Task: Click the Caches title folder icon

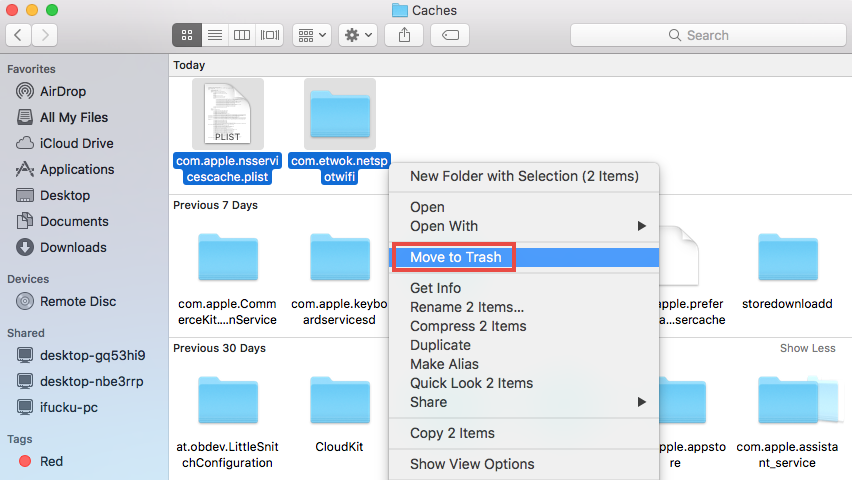Action: click(400, 10)
